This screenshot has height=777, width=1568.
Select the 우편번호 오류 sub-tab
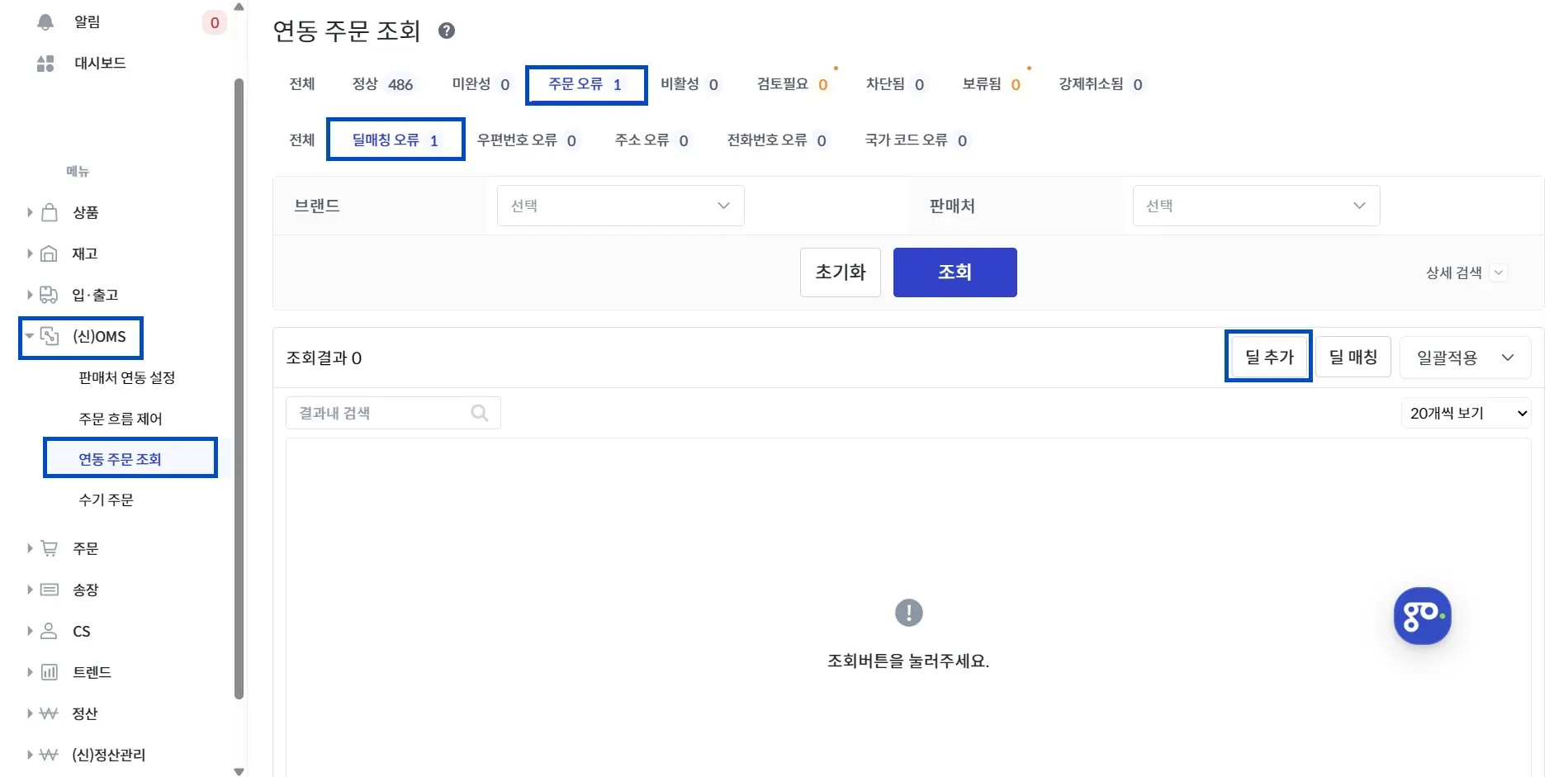pyautogui.click(x=528, y=140)
